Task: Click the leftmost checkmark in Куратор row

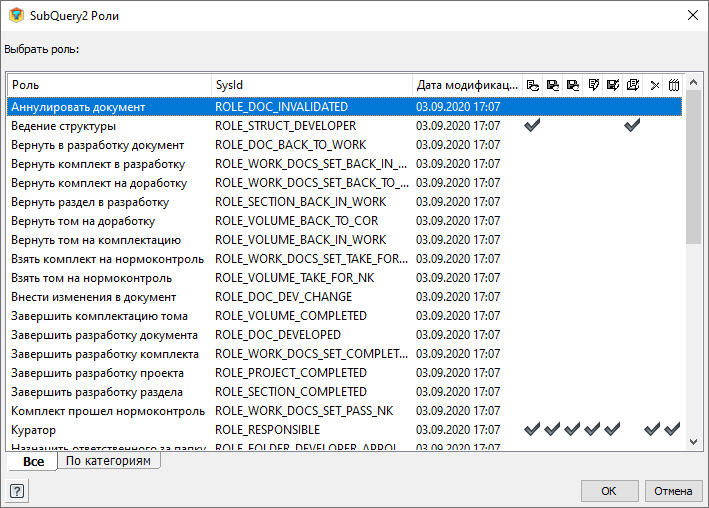Action: [533, 429]
